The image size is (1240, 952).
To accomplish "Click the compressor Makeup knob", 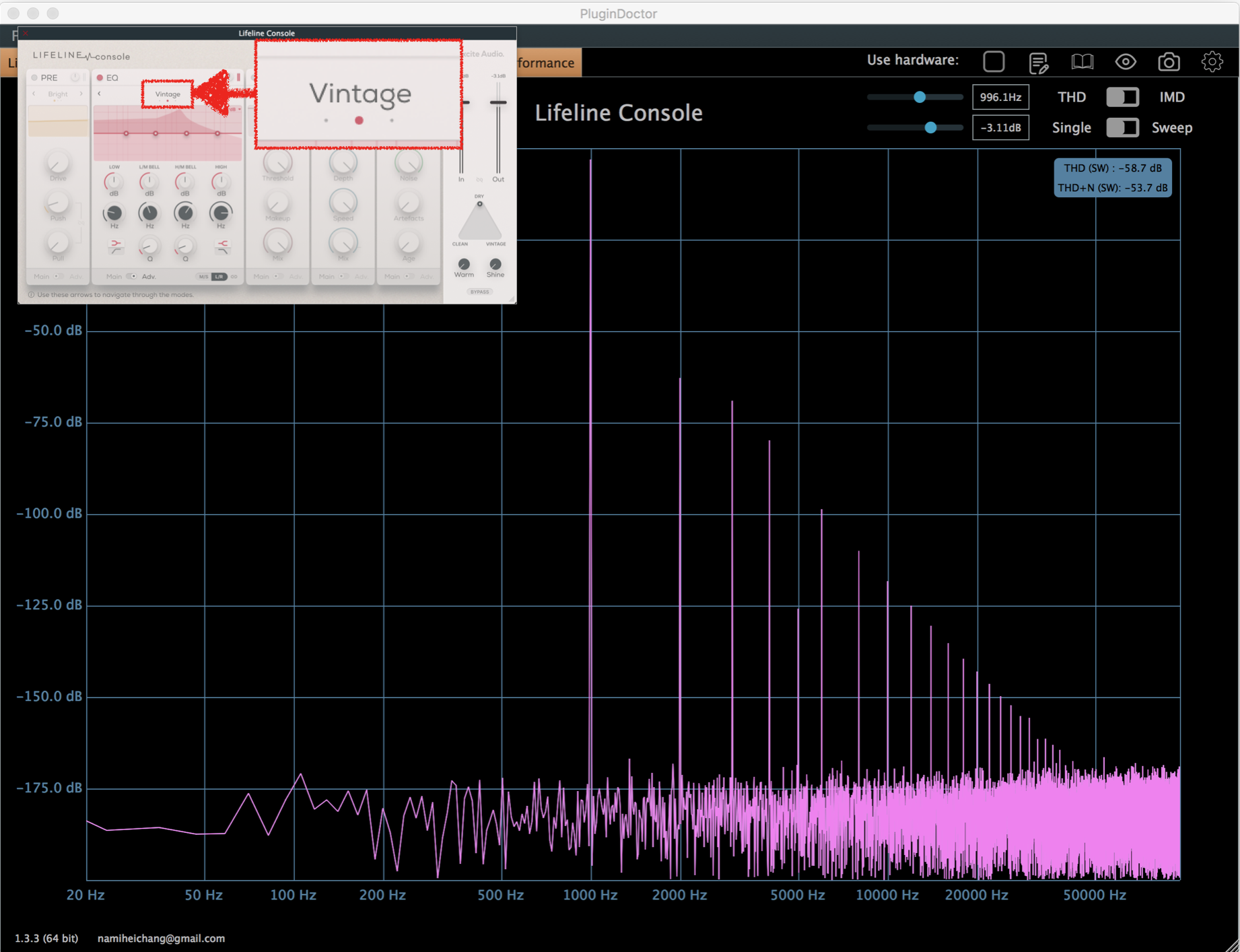I will (x=277, y=203).
